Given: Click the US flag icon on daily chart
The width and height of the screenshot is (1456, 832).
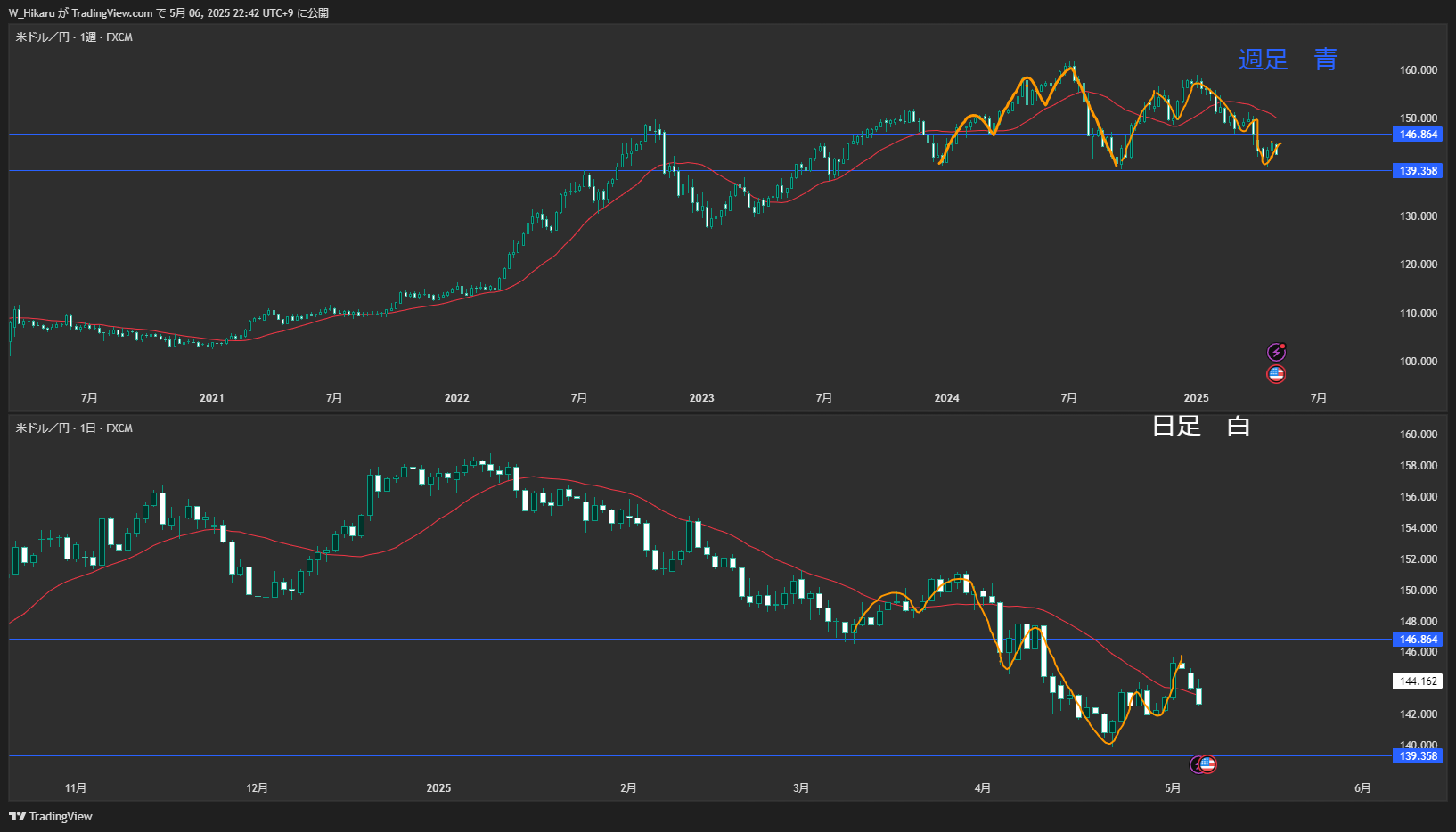Looking at the screenshot, I should 1207,764.
